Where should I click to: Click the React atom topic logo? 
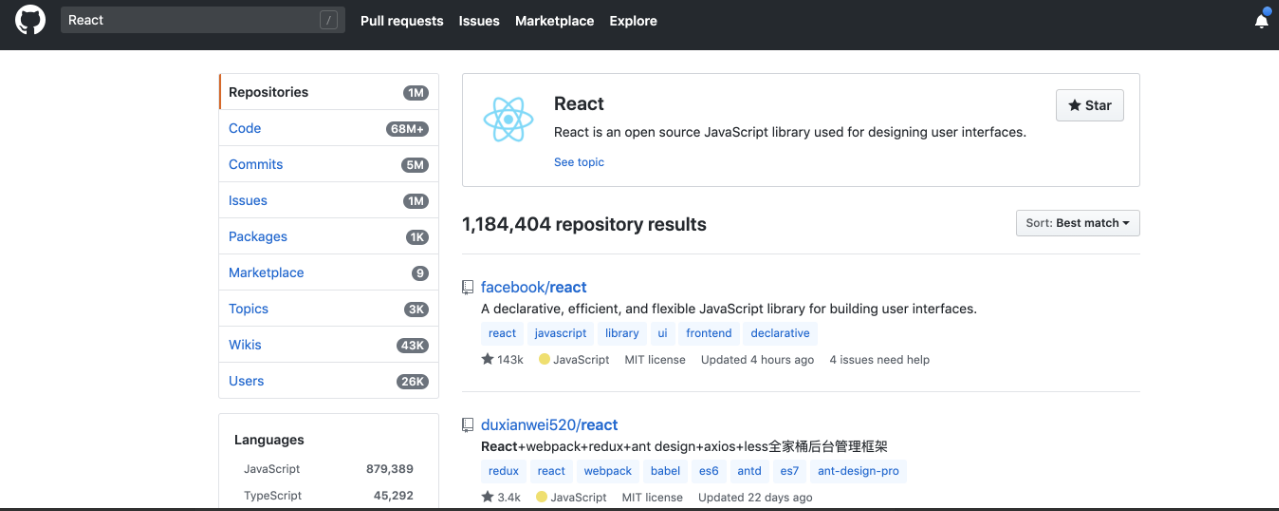pyautogui.click(x=509, y=120)
